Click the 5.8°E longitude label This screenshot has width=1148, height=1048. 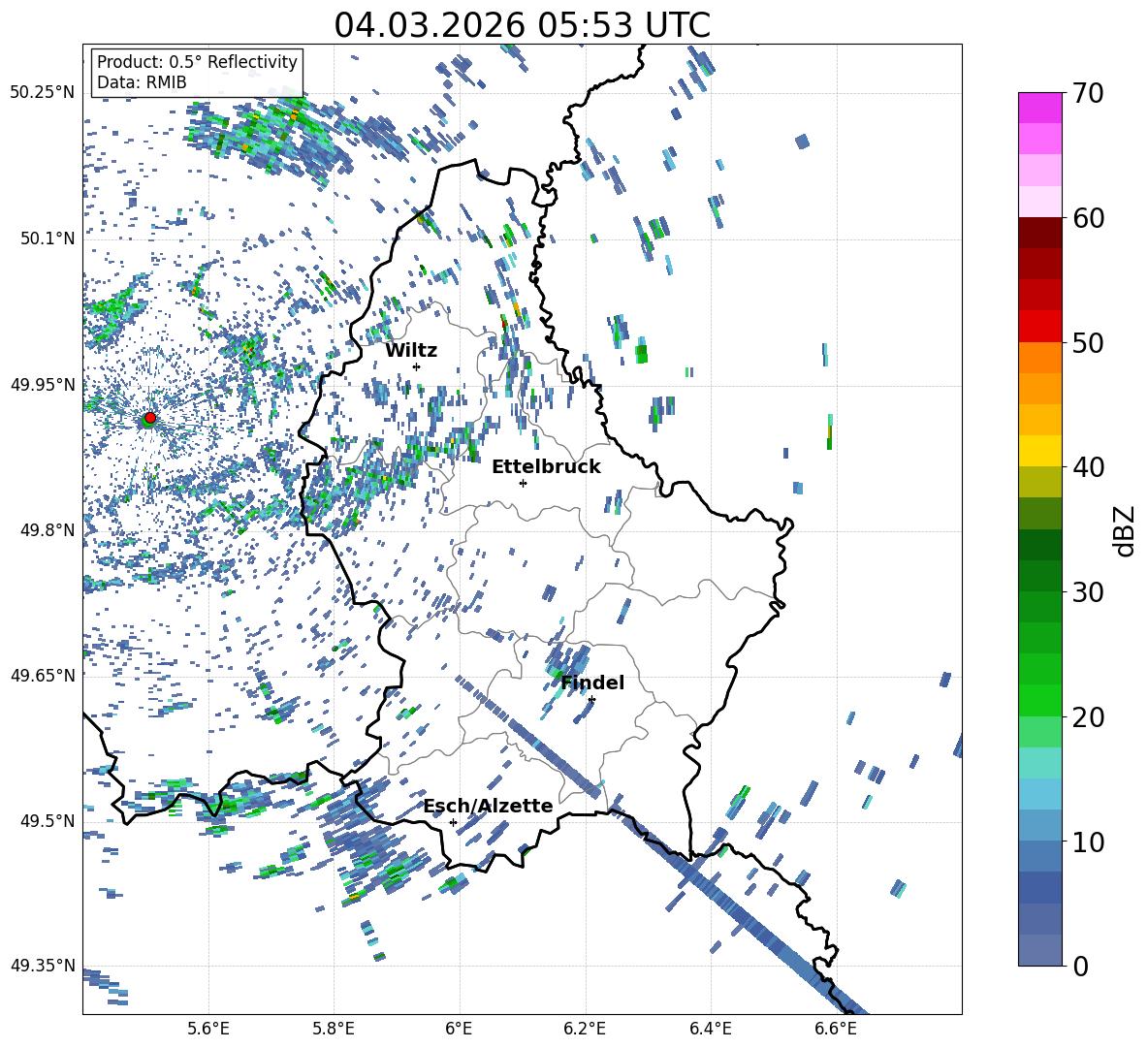334,1029
